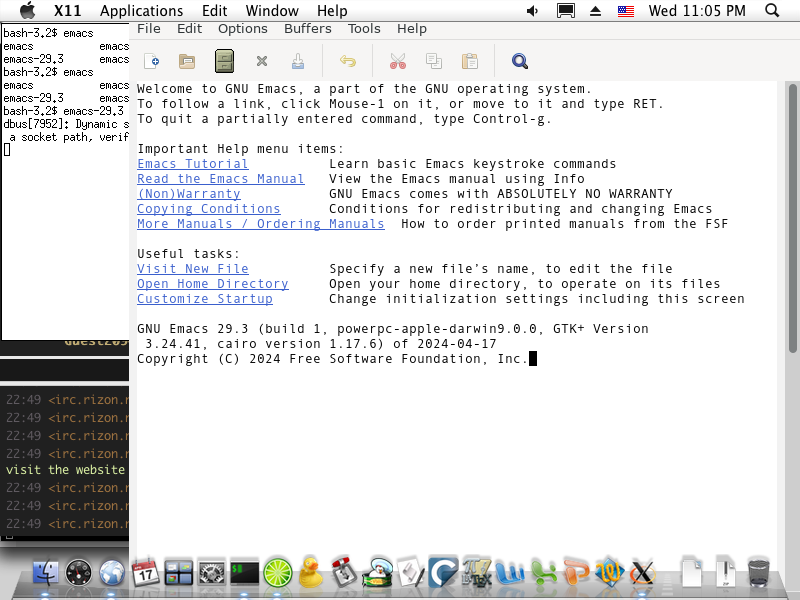Click the clock showing Wed 11:05 PM
Viewport: 800px width, 600px height.
pyautogui.click(x=697, y=11)
